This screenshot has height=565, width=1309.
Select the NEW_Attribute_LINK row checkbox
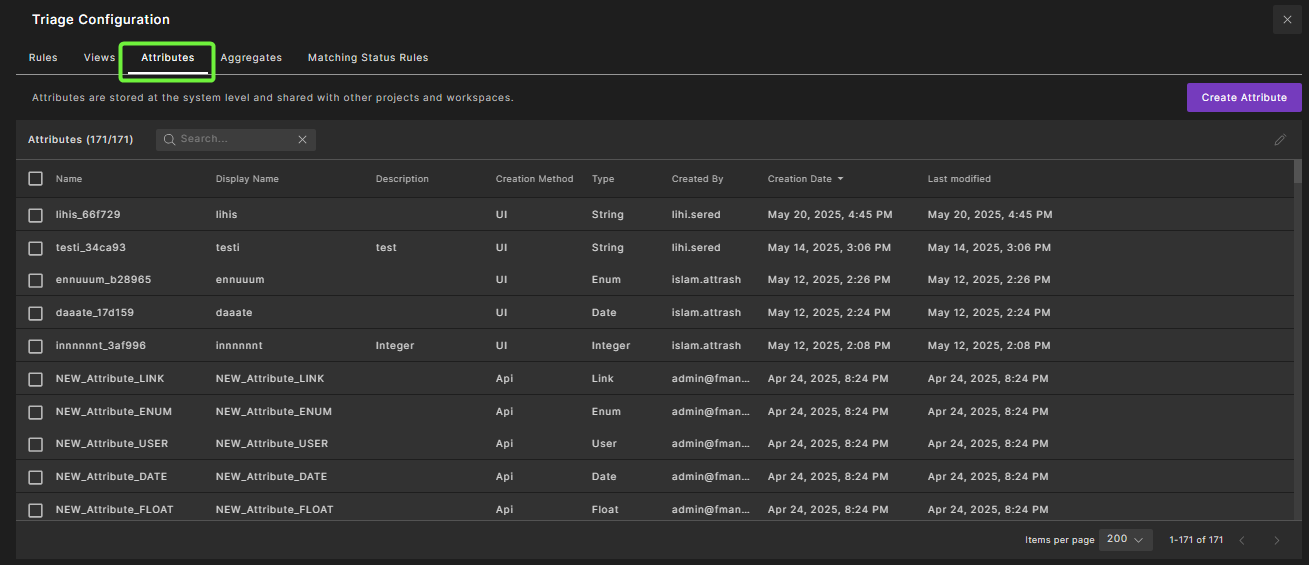[36, 379]
